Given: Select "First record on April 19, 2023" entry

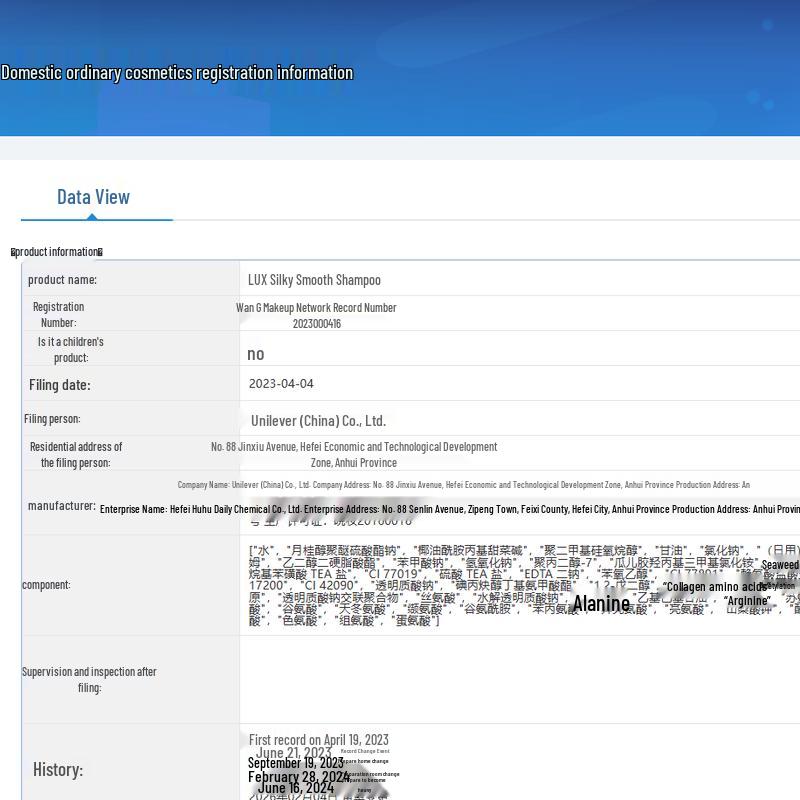Looking at the screenshot, I should (319, 739).
